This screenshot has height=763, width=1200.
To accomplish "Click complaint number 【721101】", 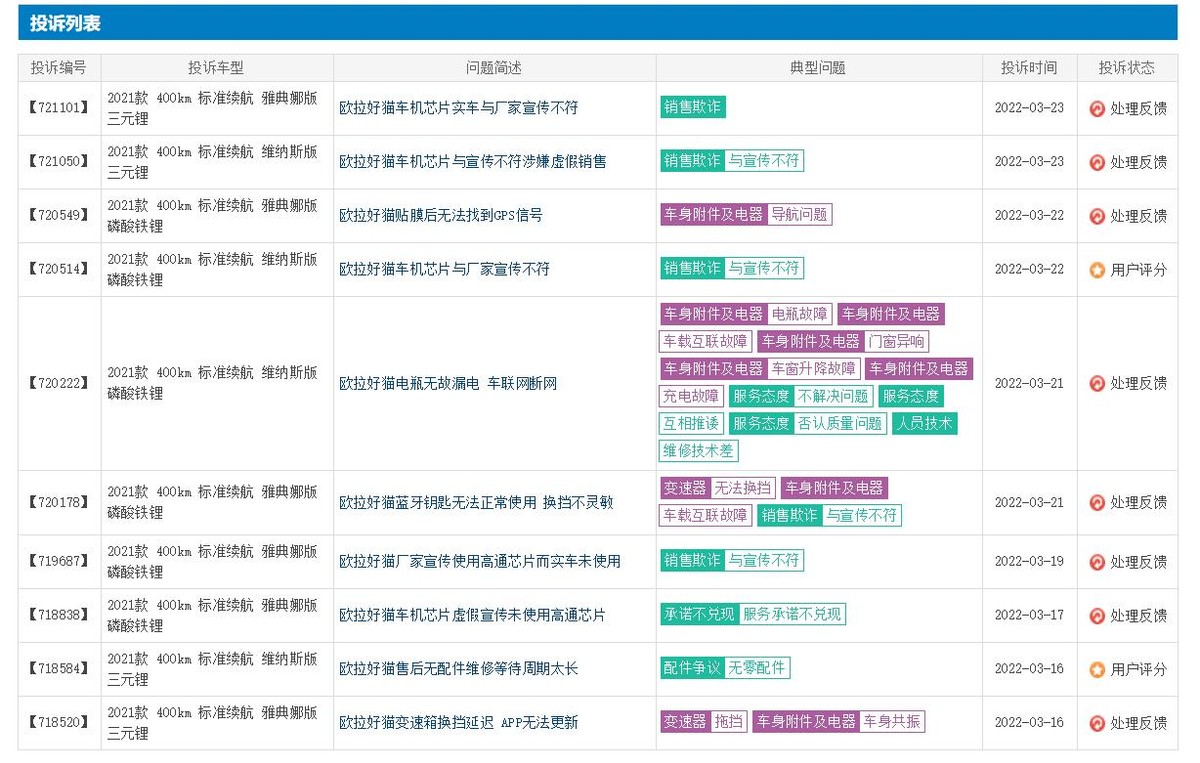I will (58, 107).
